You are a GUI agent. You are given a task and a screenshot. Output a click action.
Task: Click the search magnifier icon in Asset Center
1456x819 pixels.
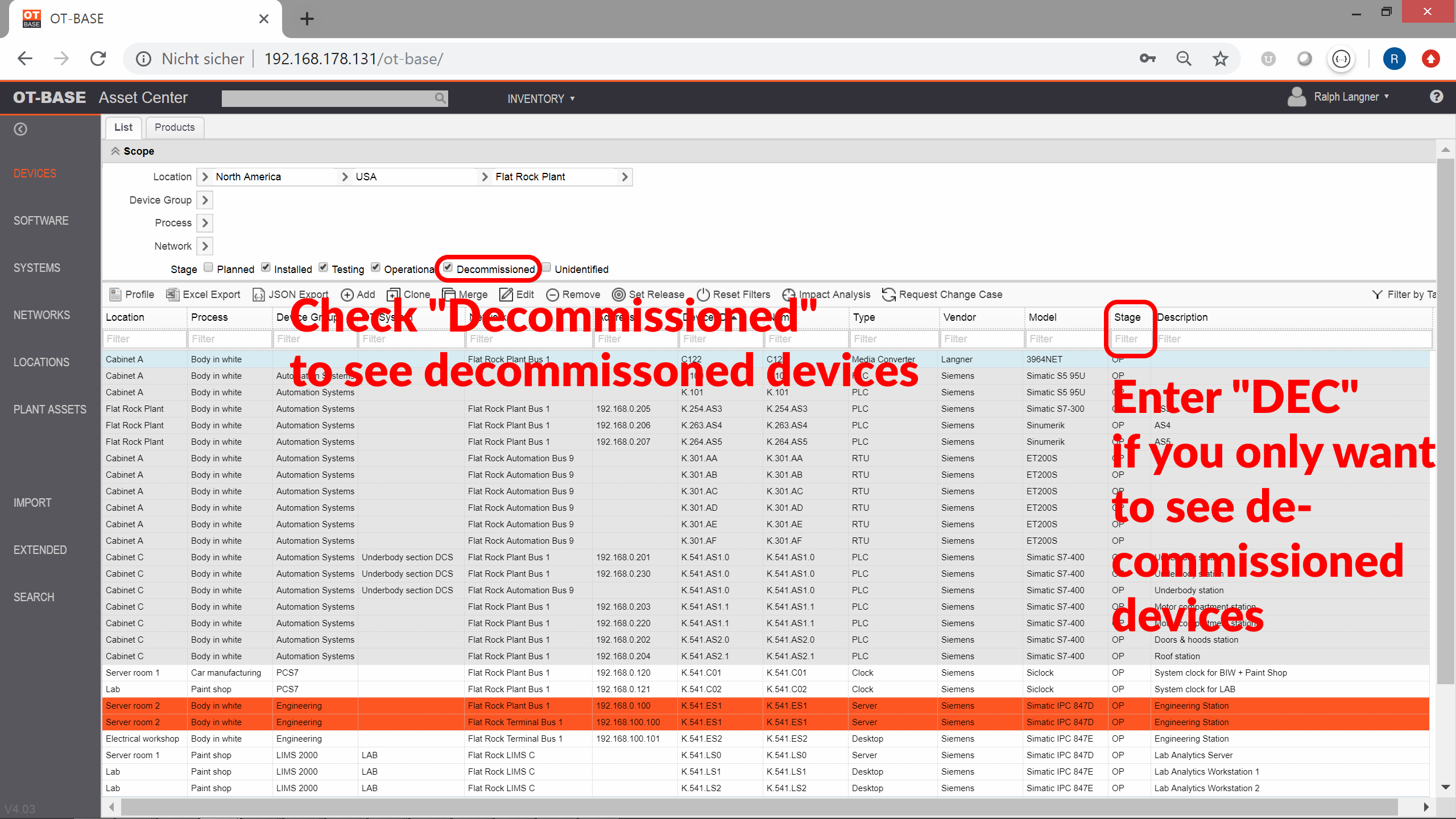click(x=440, y=98)
